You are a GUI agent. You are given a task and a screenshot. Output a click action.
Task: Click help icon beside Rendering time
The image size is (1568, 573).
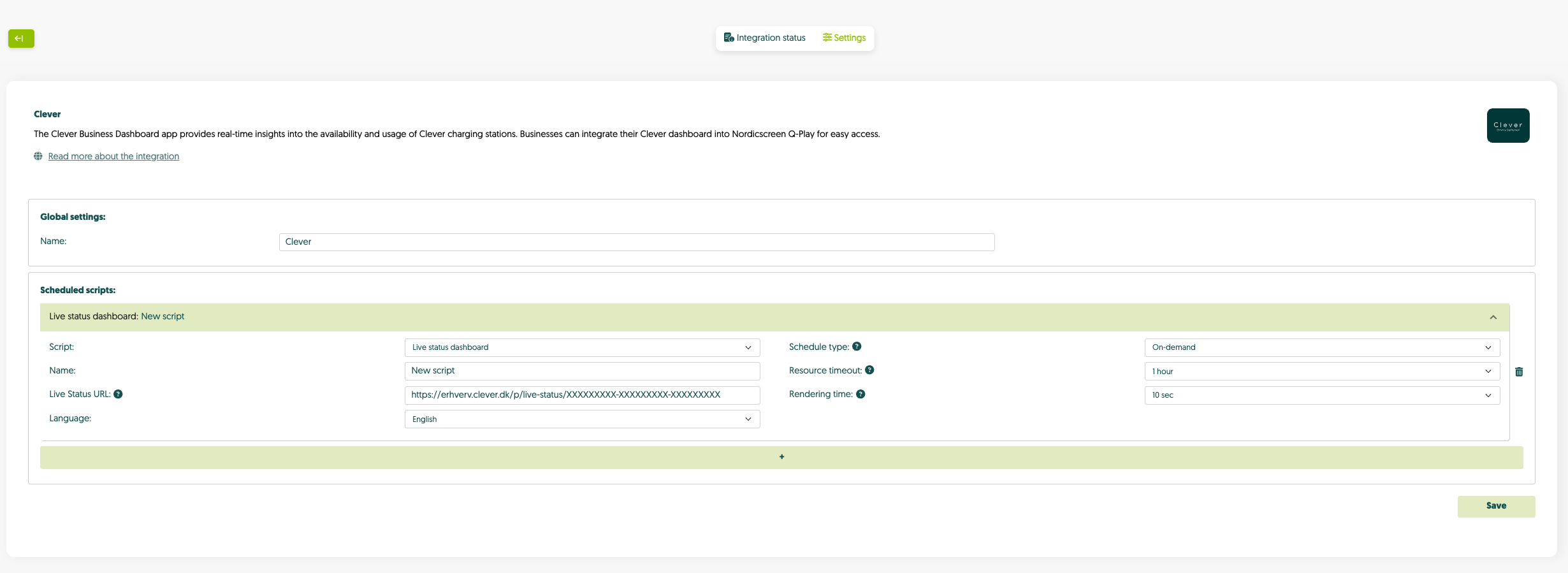[860, 395]
